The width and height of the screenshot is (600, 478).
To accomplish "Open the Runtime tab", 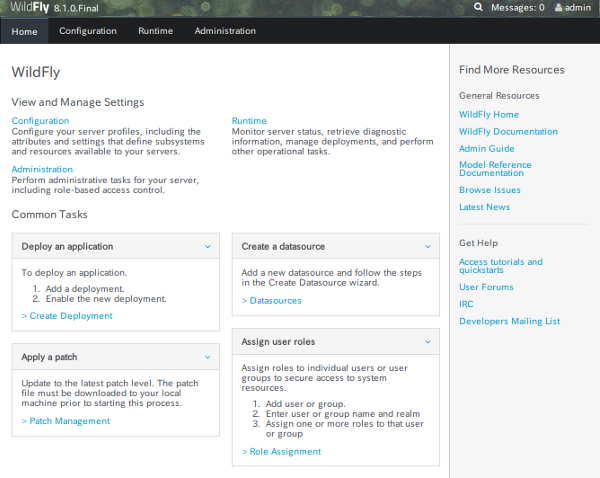I will (155, 31).
